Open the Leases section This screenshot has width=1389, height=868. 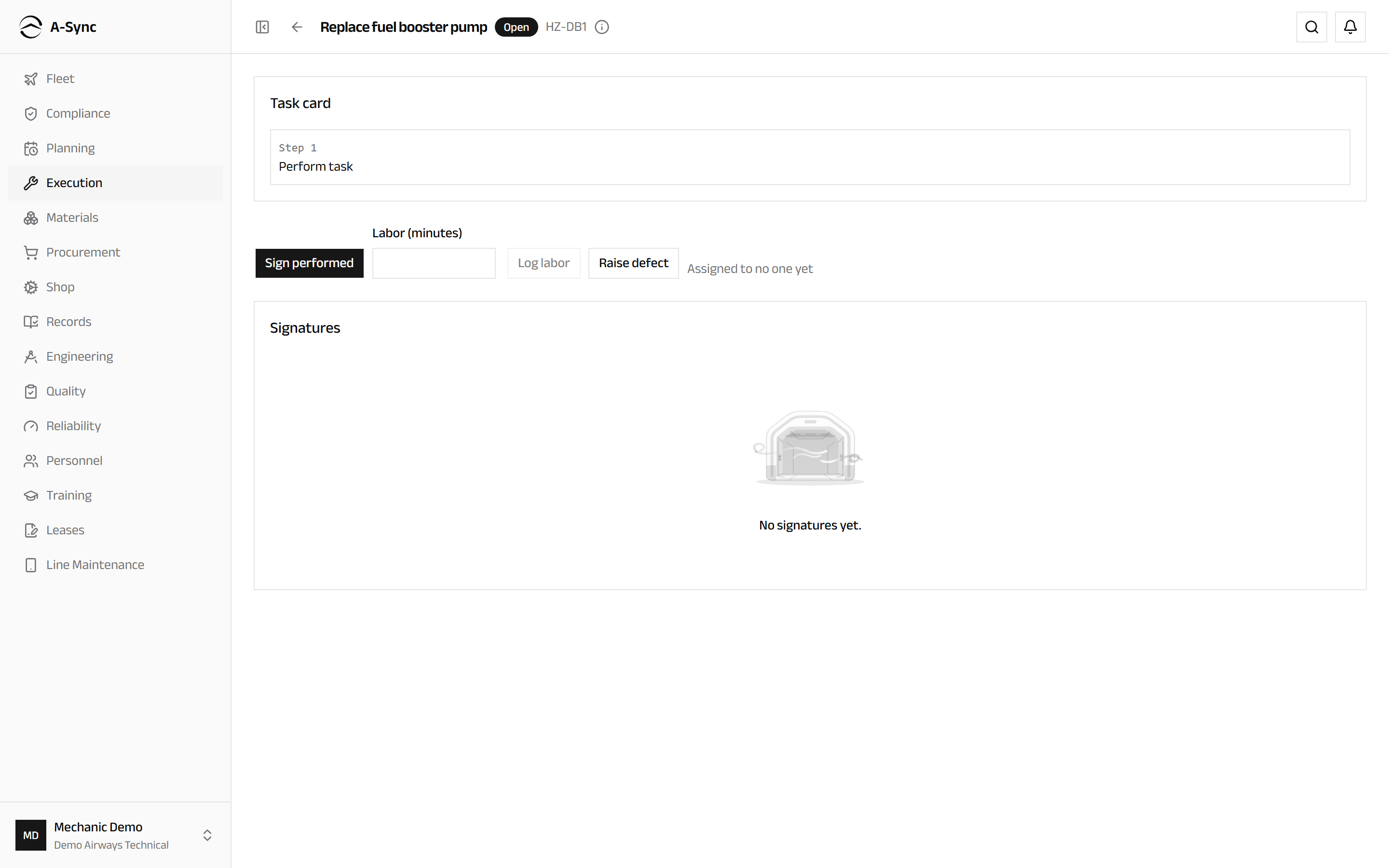tap(115, 530)
